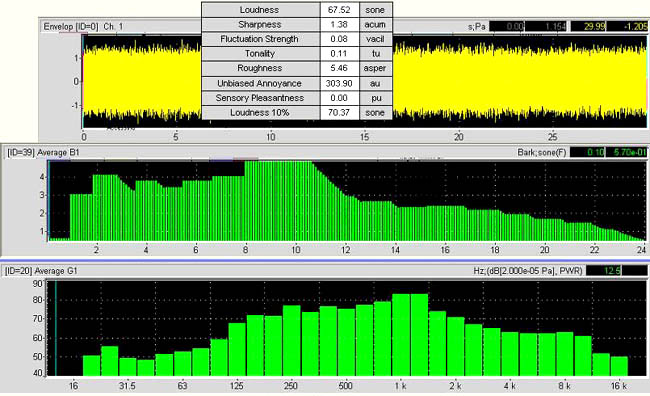
Task: Click the -1.205 amplitude readout field
Action: (629, 27)
